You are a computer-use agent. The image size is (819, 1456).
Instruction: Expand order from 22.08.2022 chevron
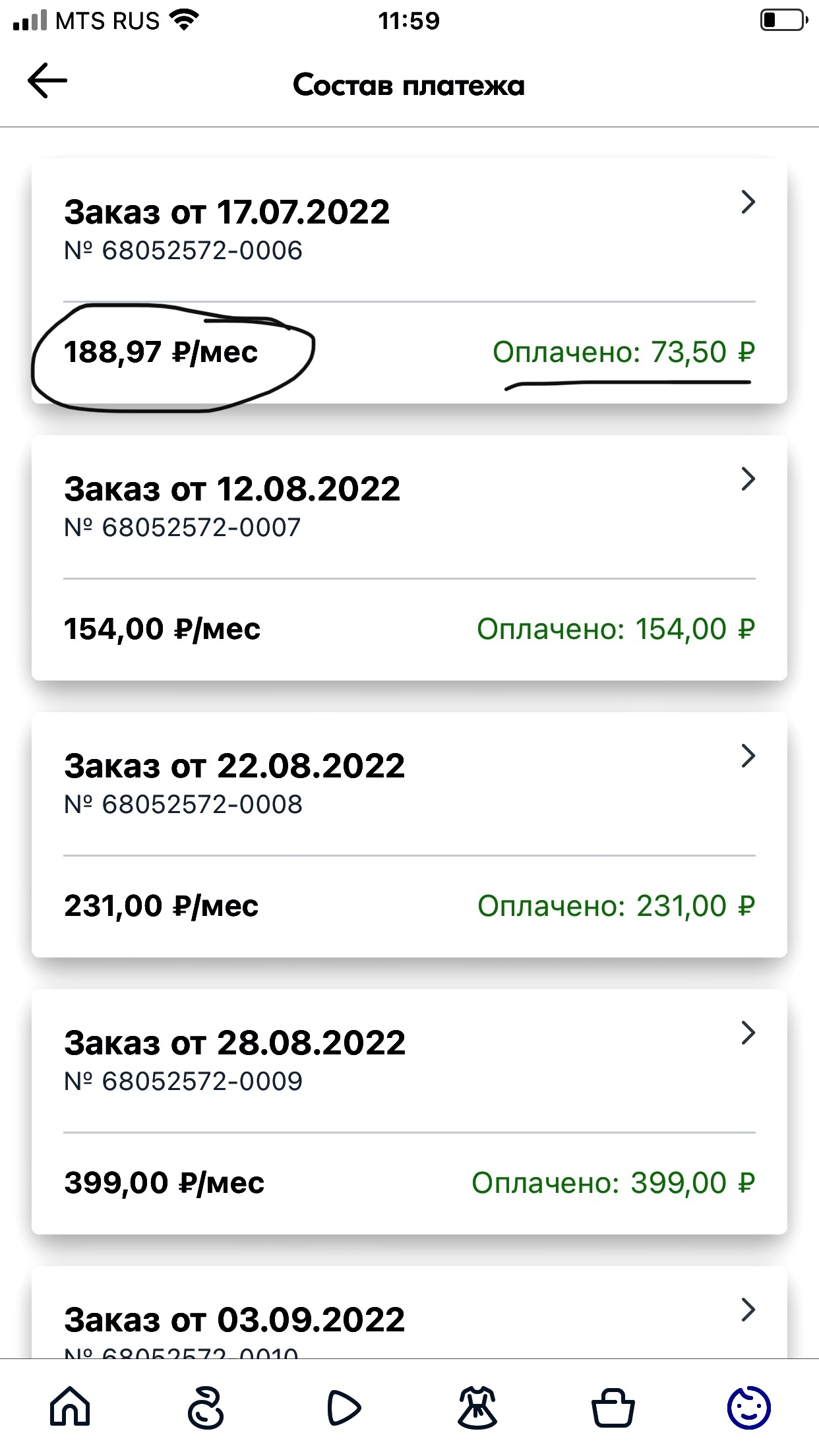[x=748, y=756]
